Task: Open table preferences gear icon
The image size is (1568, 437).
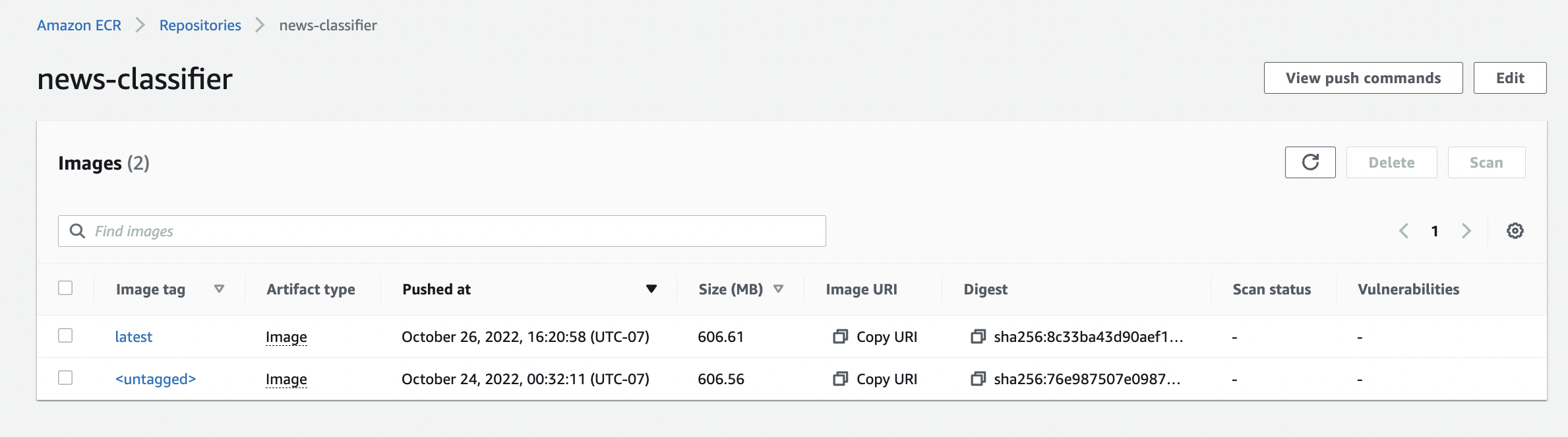Action: coord(1515,231)
